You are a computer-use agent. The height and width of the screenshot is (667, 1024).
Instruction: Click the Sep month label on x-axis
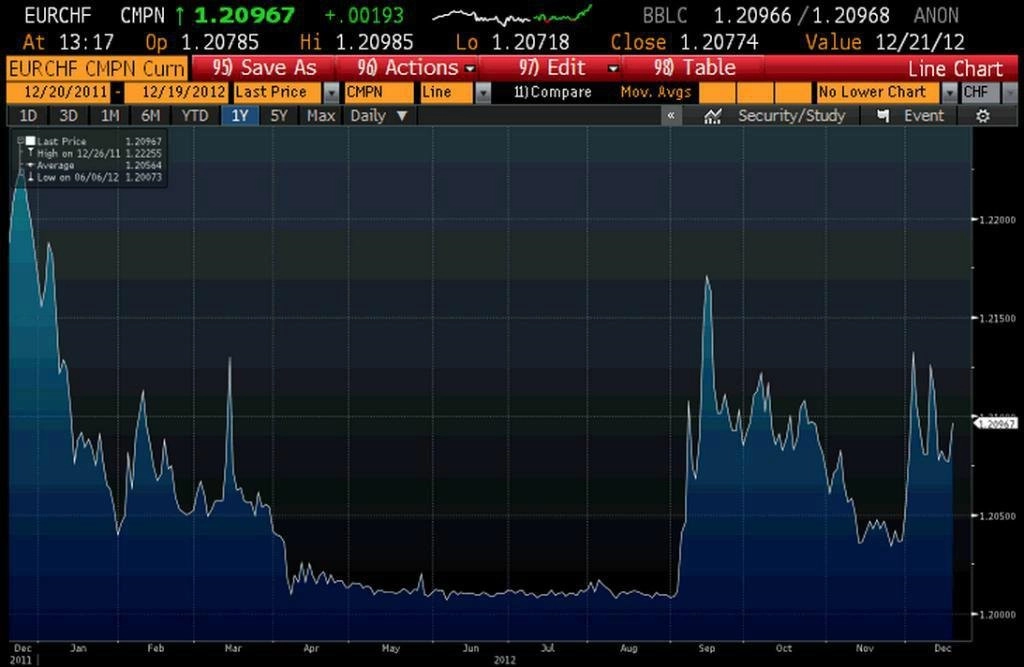point(707,649)
